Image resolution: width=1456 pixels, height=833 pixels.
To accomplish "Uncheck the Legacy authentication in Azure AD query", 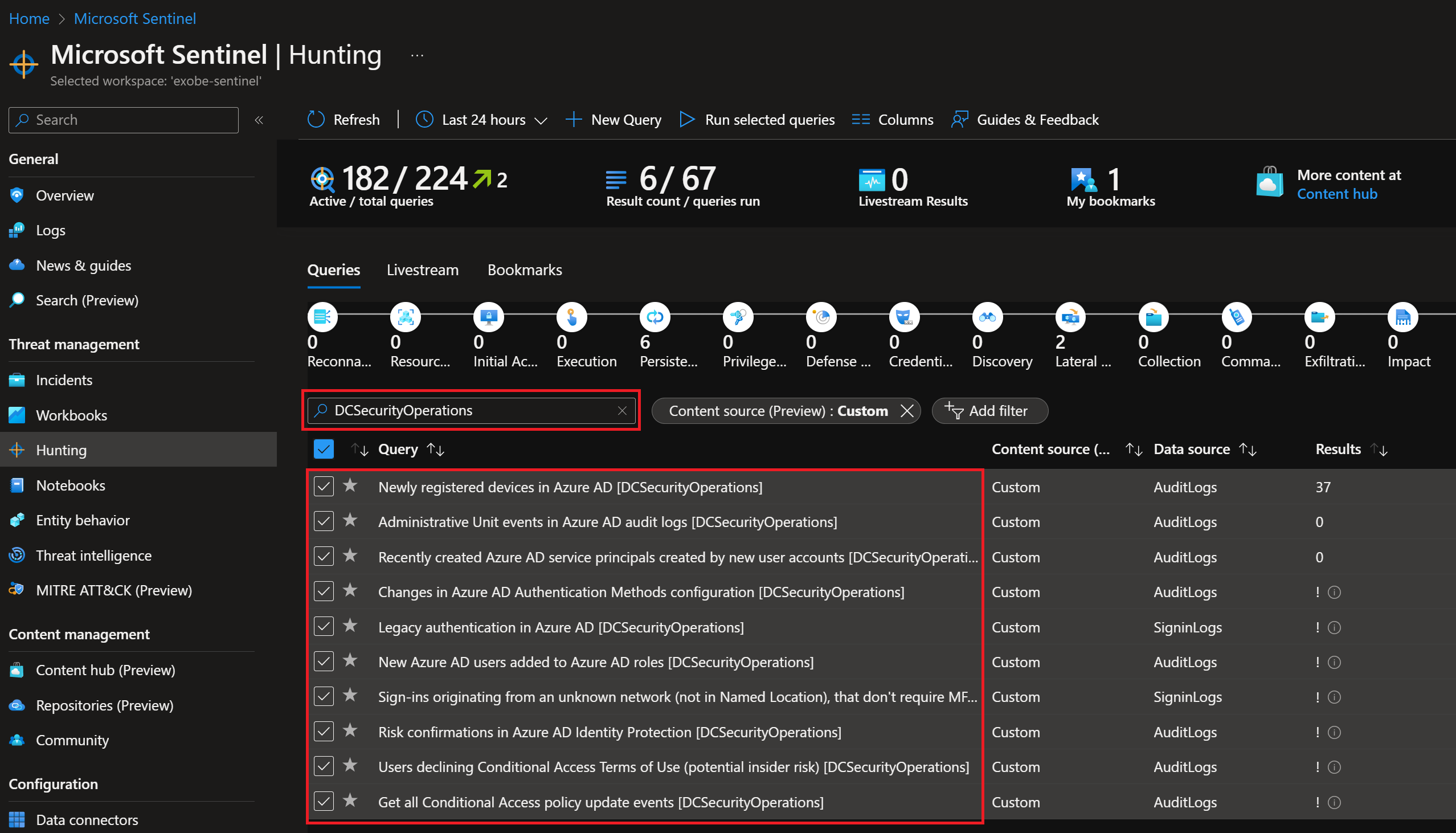I will 324,627.
